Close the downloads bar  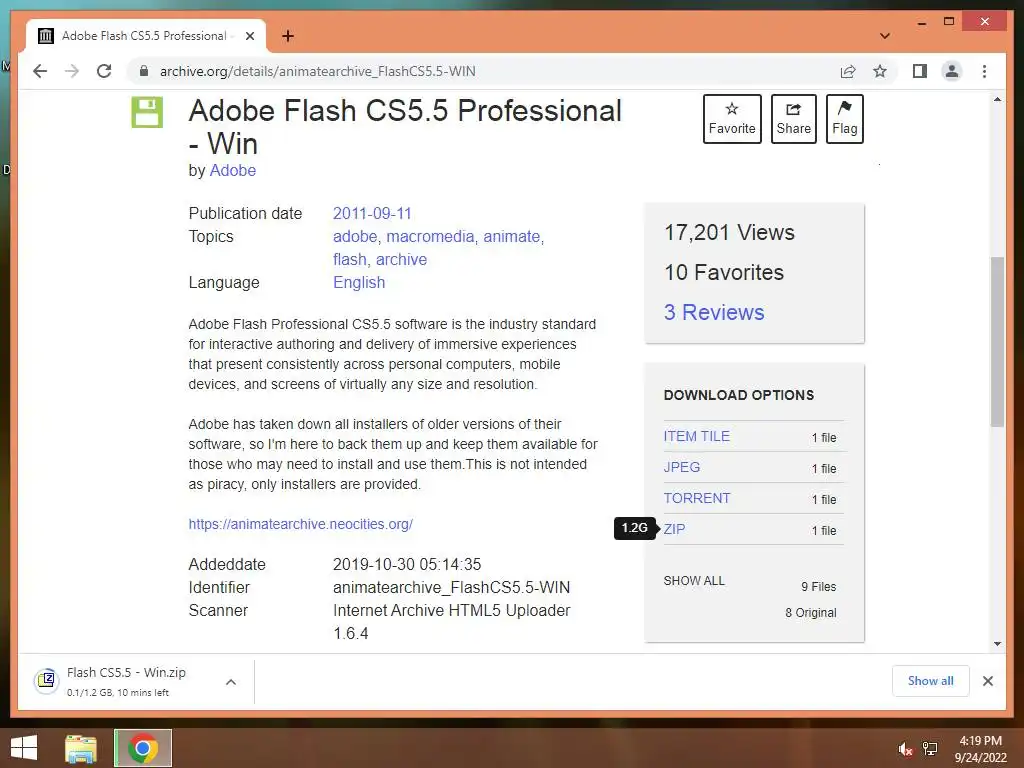(x=987, y=681)
